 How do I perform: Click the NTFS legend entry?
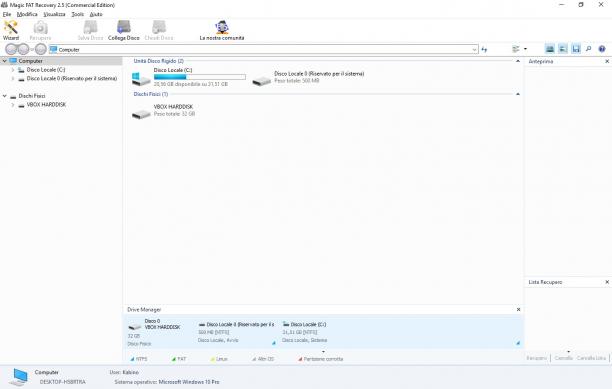[x=139, y=359]
